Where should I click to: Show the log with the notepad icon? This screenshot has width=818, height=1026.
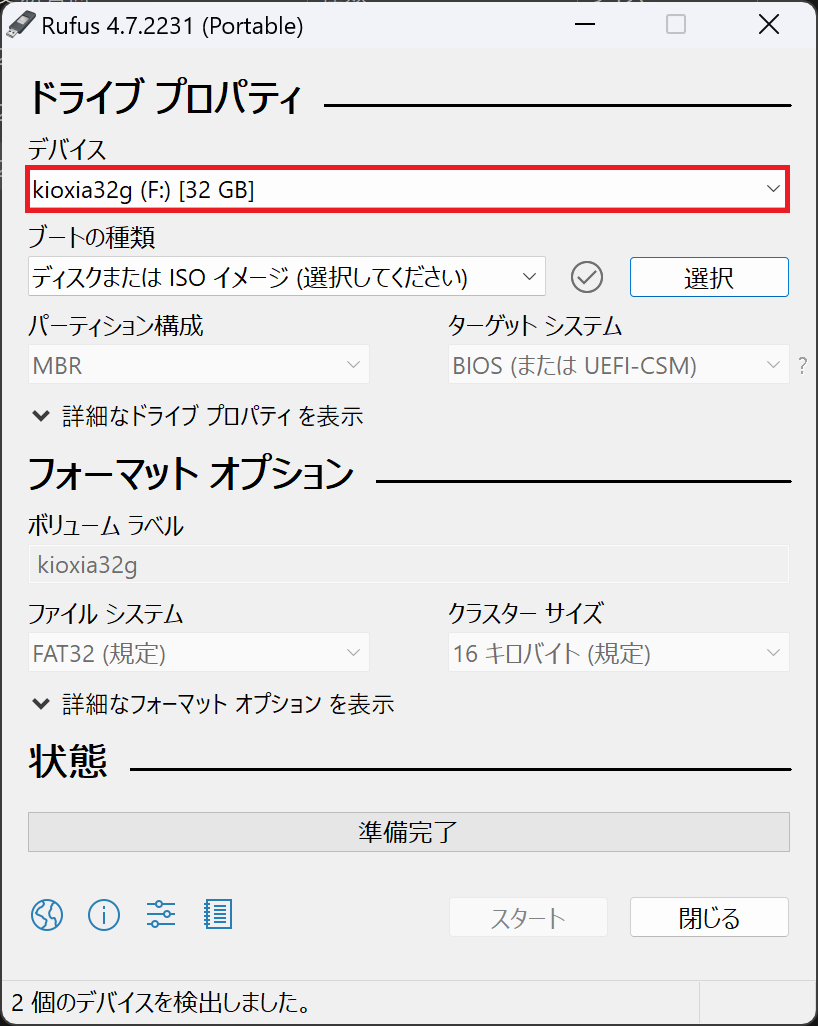point(218,914)
